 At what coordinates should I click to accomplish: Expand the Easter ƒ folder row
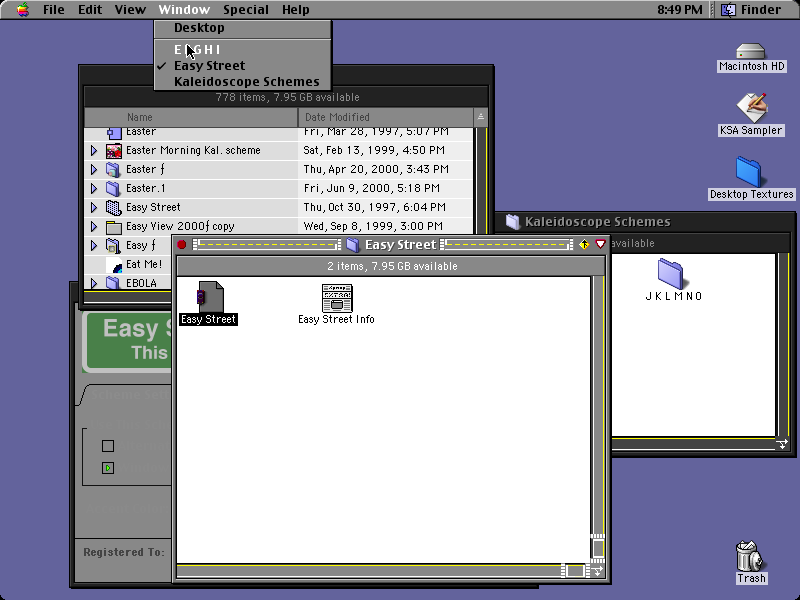[x=94, y=169]
